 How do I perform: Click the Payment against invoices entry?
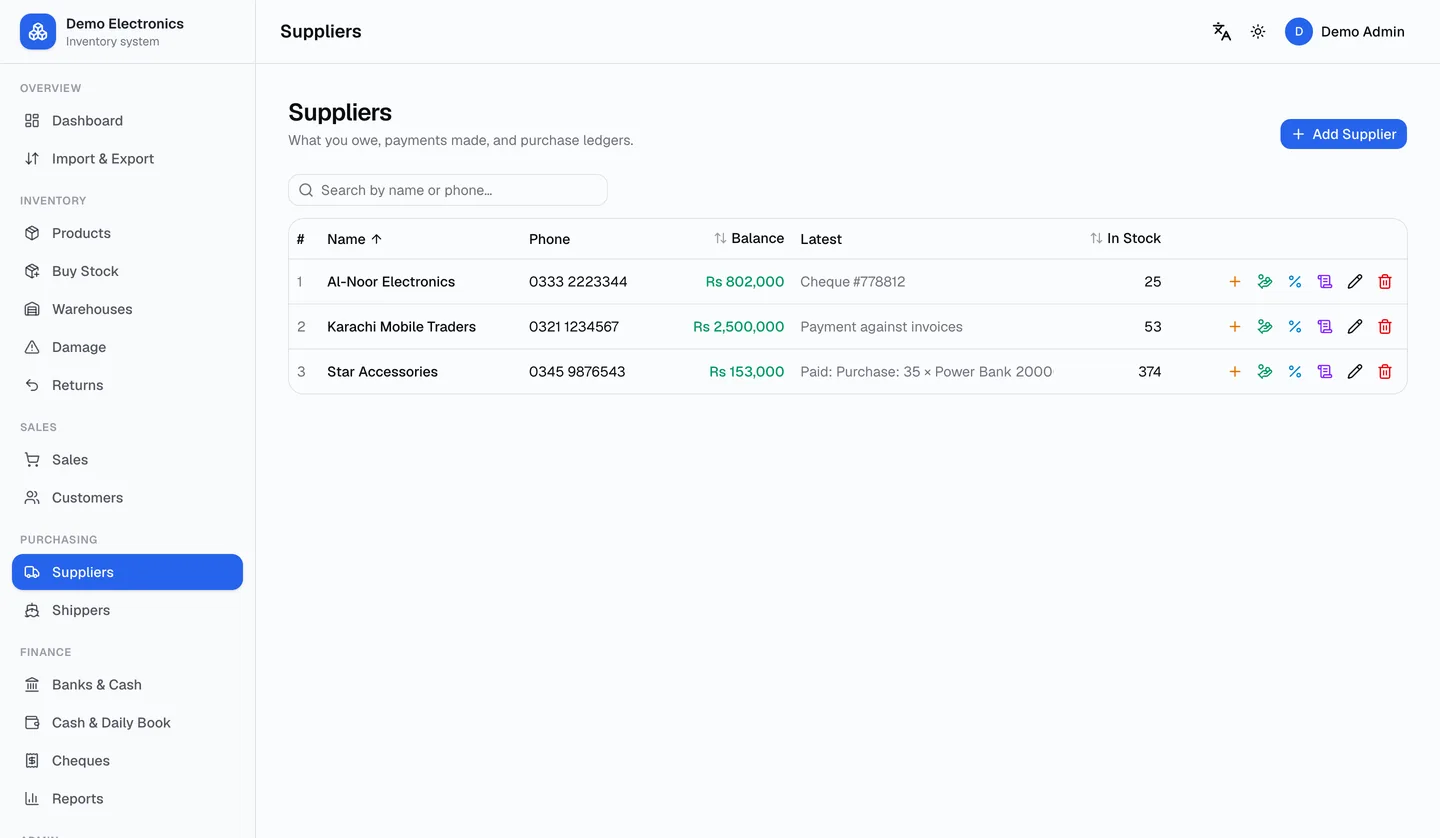coord(881,327)
